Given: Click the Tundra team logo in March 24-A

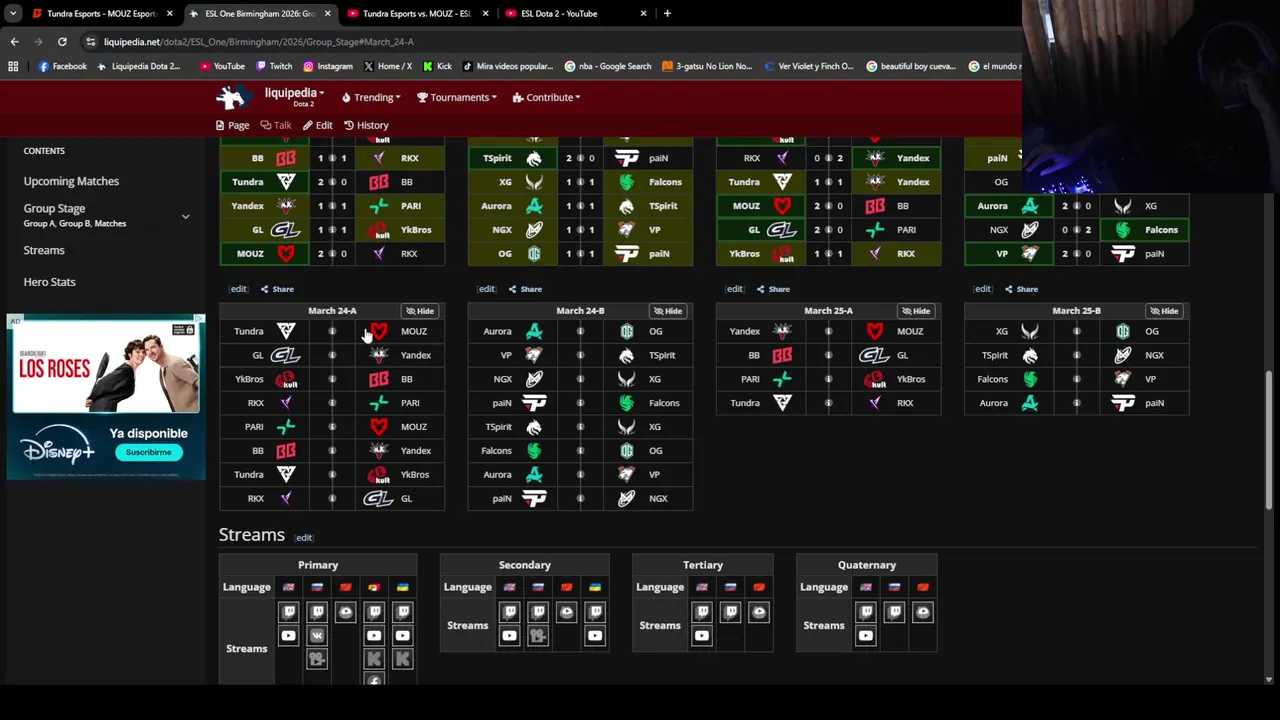Looking at the screenshot, I should point(286,331).
